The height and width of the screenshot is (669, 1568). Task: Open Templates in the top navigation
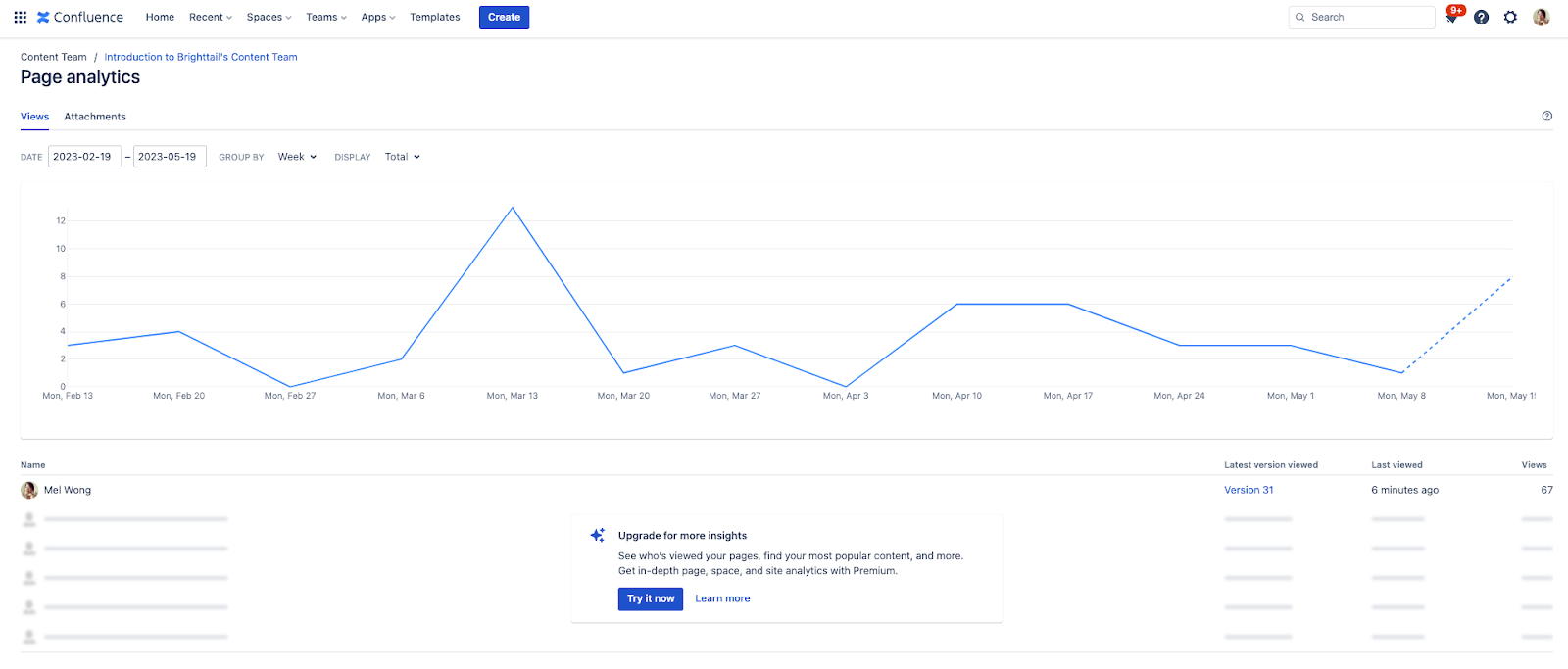coord(435,17)
